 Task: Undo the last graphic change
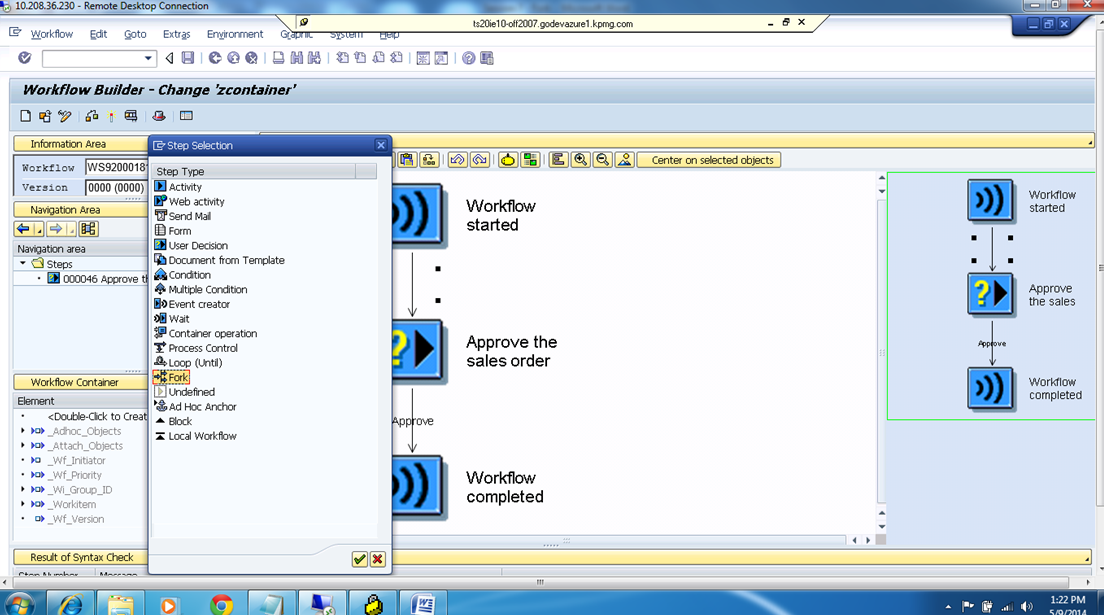point(457,160)
